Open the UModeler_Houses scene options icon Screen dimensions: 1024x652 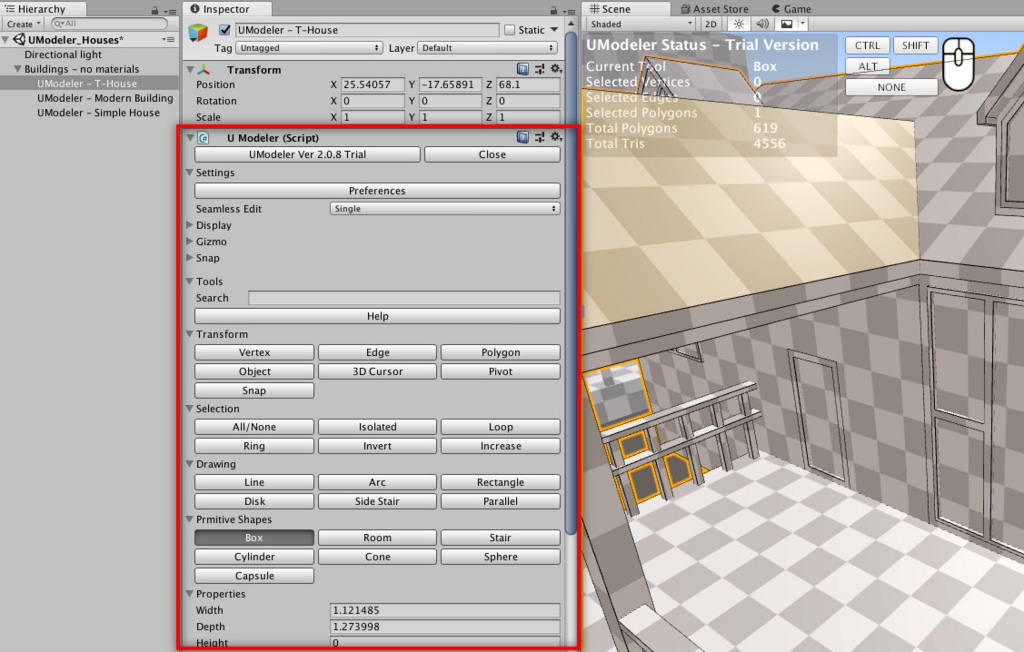[x=168, y=40]
